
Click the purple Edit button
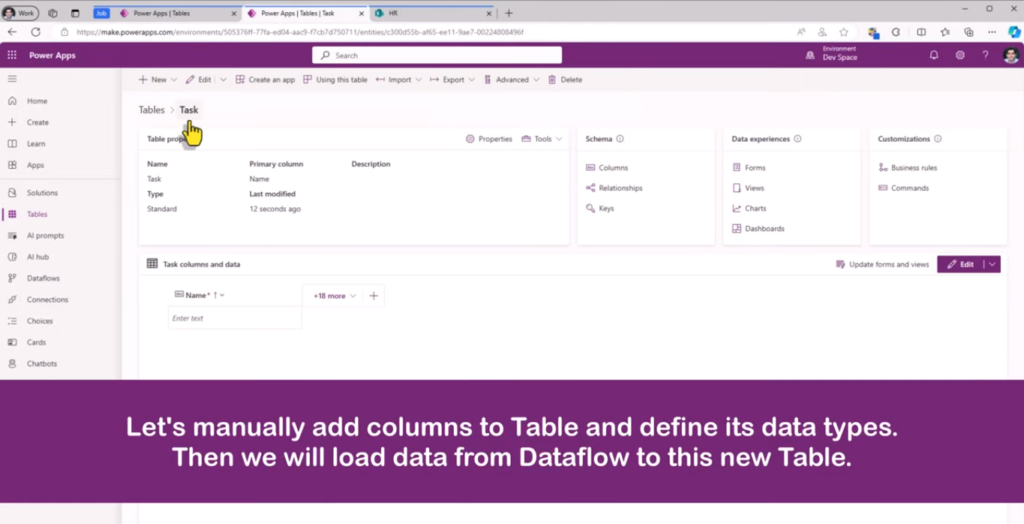click(x=961, y=265)
